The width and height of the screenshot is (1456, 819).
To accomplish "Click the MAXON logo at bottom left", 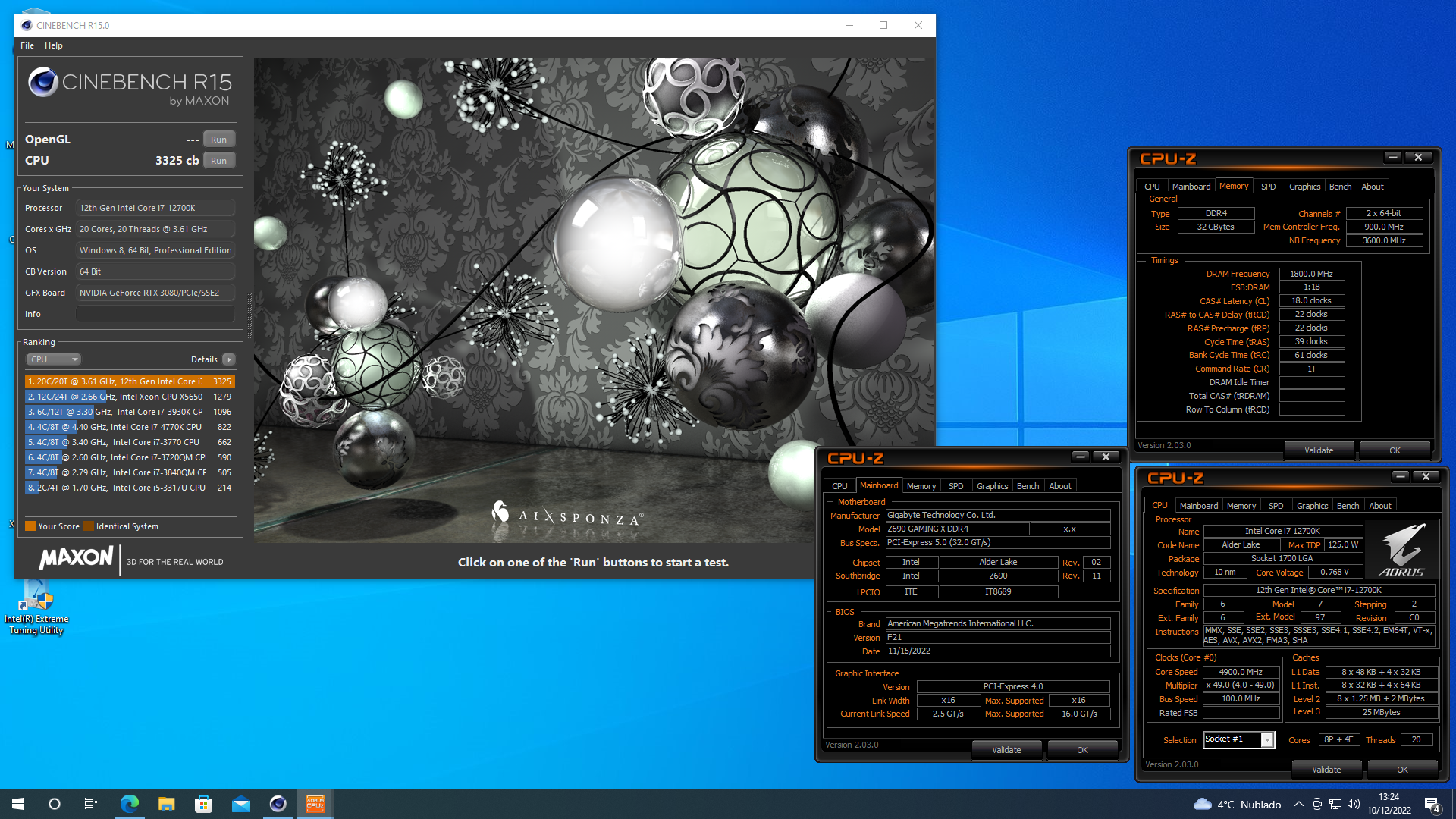I will coord(76,559).
